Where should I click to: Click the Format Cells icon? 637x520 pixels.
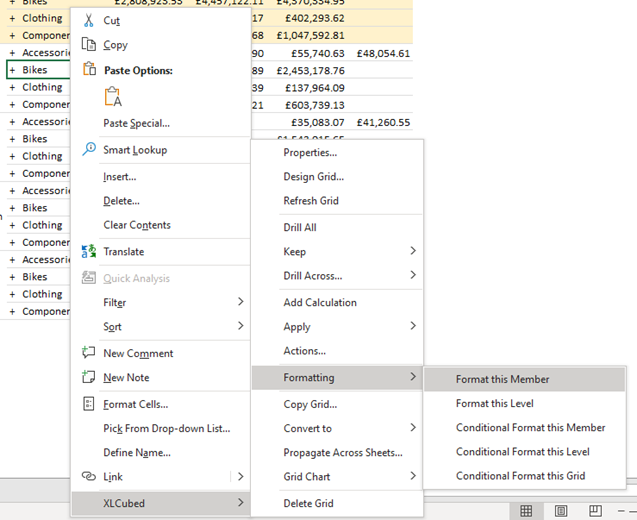coord(89,405)
